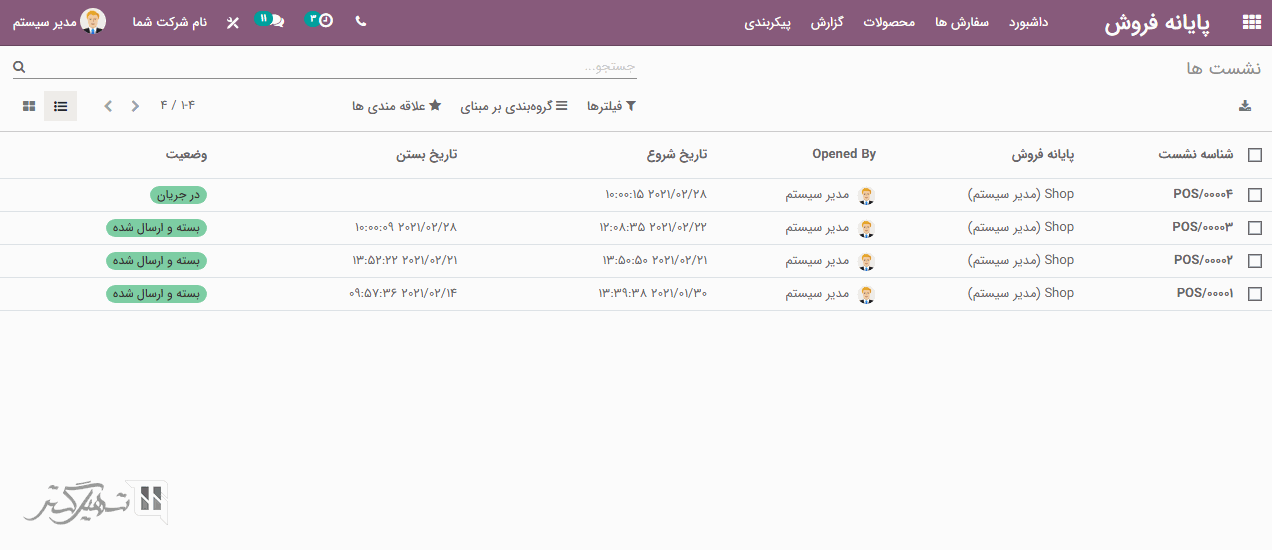
Task: Open the phone call icon
Action: [361, 21]
